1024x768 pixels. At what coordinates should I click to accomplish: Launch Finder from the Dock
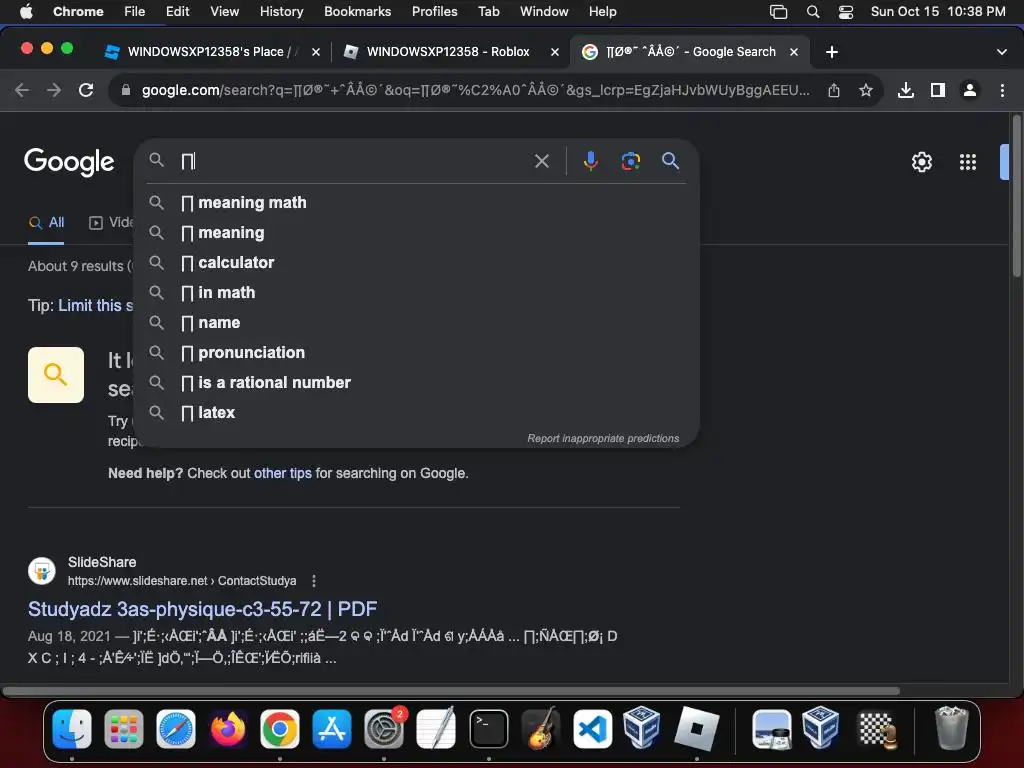[72, 728]
